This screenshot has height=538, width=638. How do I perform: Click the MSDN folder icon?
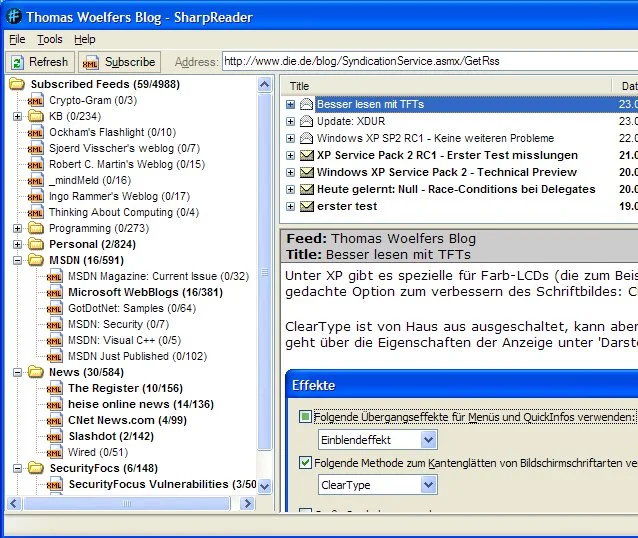click(36, 260)
